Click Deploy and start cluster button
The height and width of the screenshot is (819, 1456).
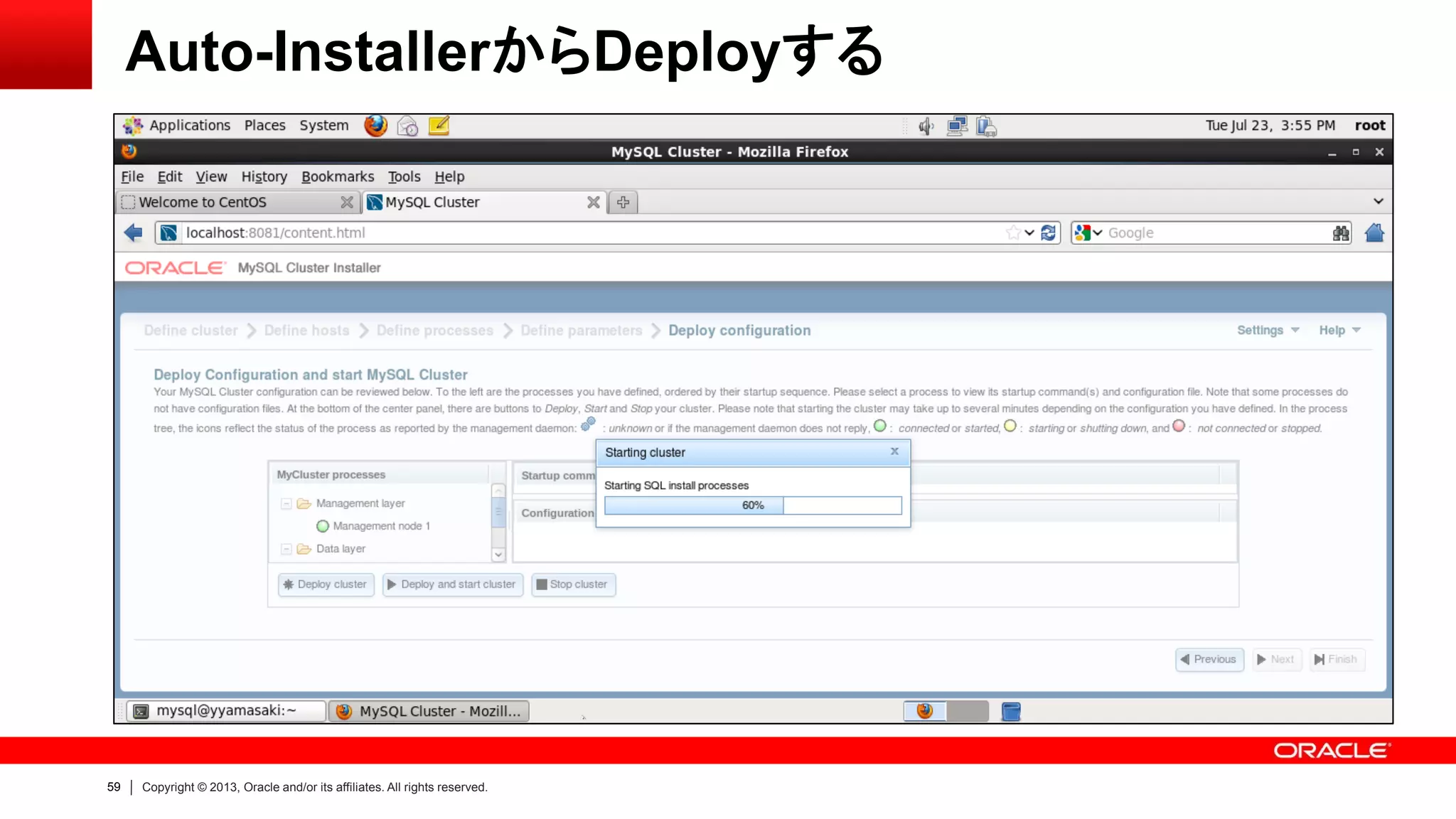tap(452, 584)
